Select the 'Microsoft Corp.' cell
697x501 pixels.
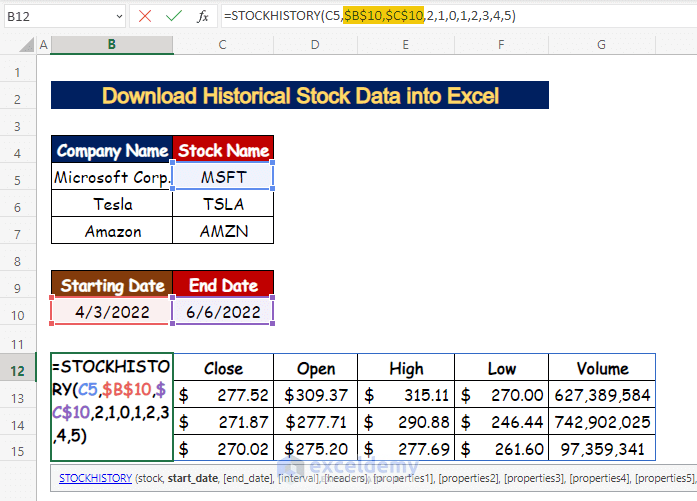click(112, 177)
